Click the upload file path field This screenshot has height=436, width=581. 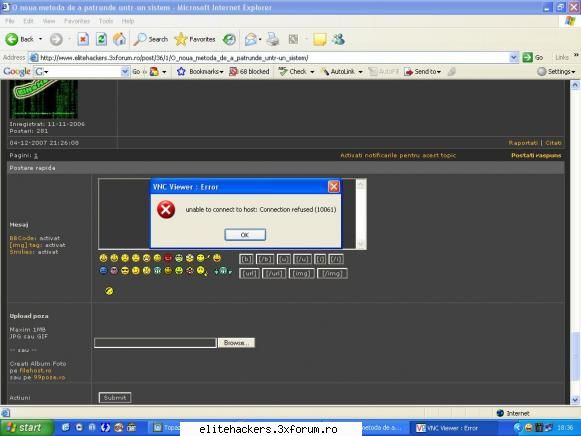(x=155, y=343)
